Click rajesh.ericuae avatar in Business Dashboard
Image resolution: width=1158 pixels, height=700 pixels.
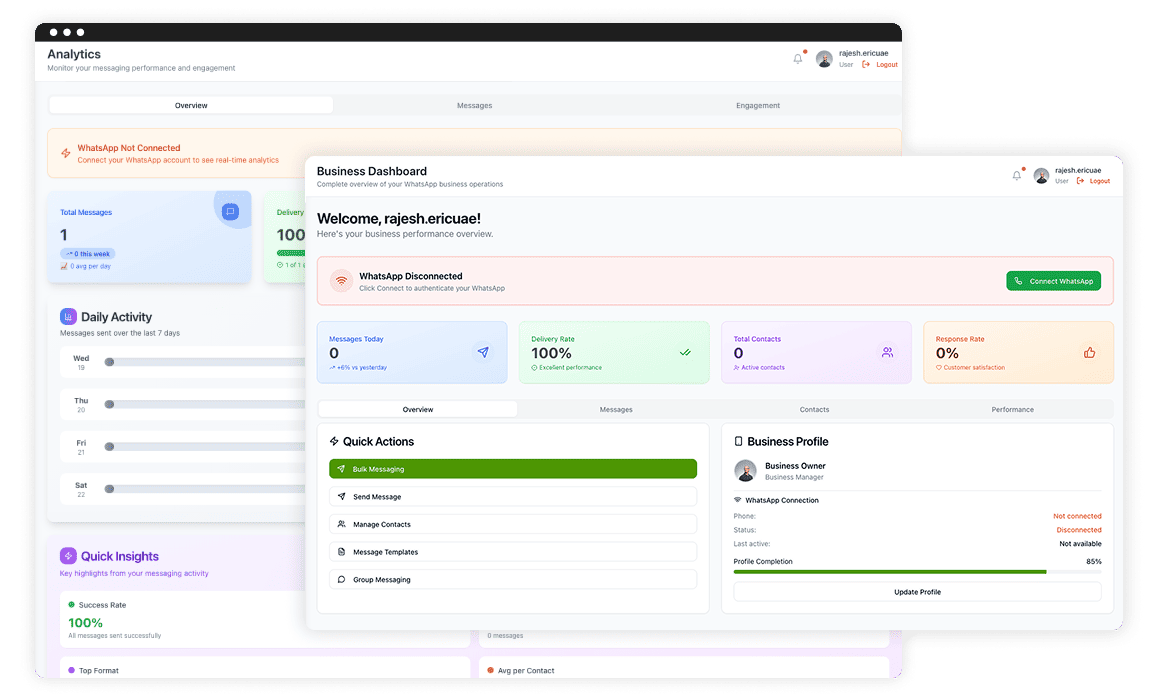1041,176
